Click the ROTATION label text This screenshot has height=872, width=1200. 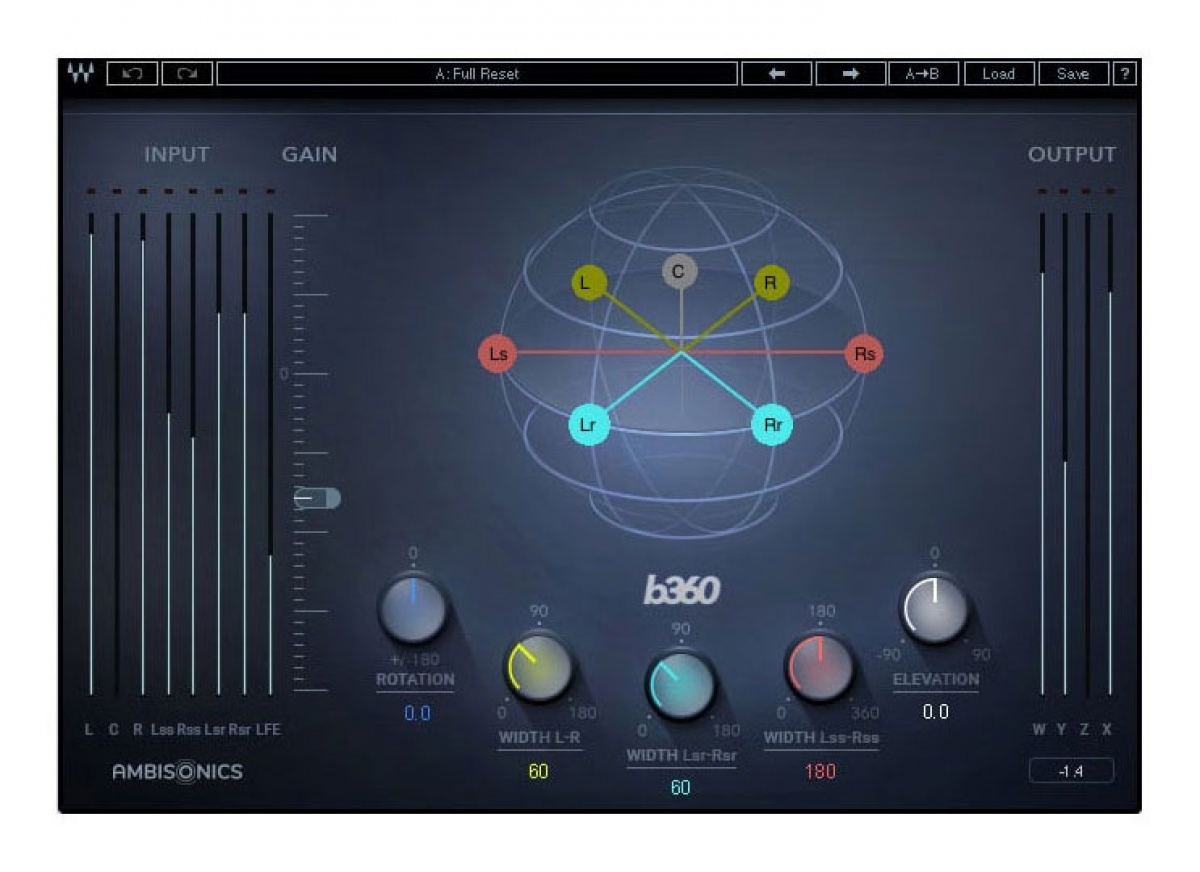(x=415, y=679)
